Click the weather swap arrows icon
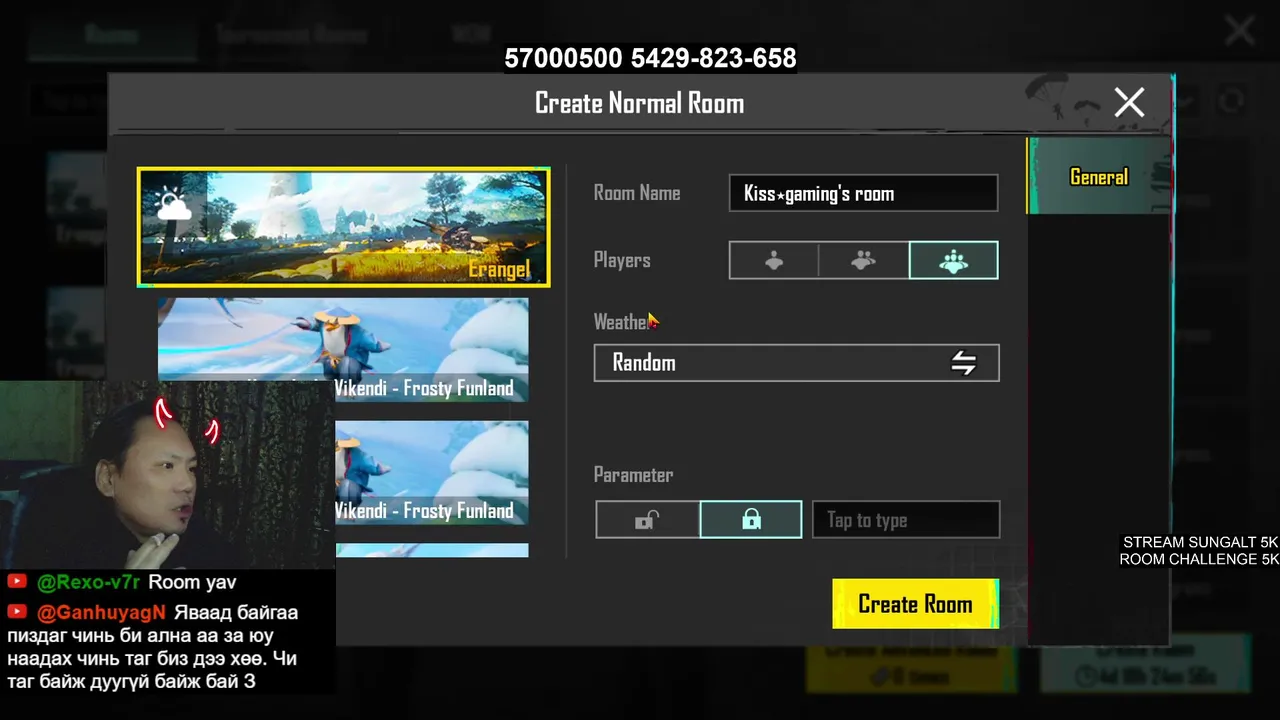This screenshot has width=1280, height=720. pos(963,363)
